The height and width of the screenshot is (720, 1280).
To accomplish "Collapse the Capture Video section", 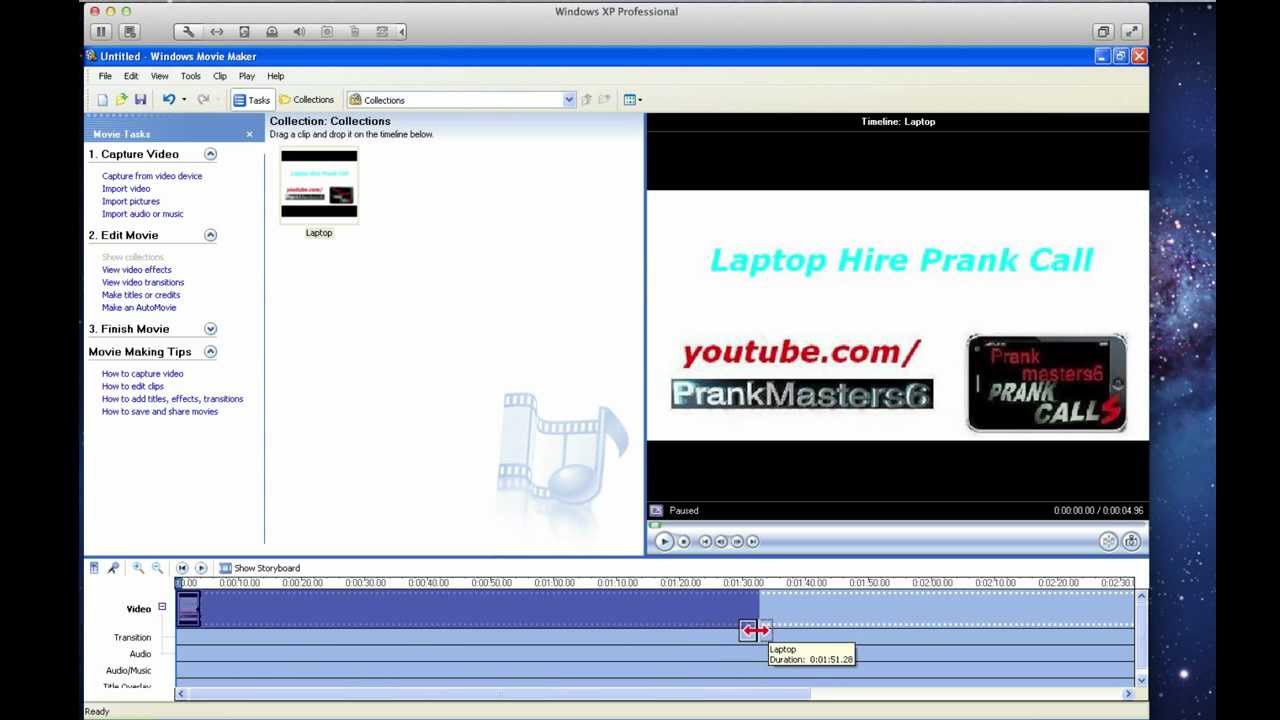I will 210,154.
